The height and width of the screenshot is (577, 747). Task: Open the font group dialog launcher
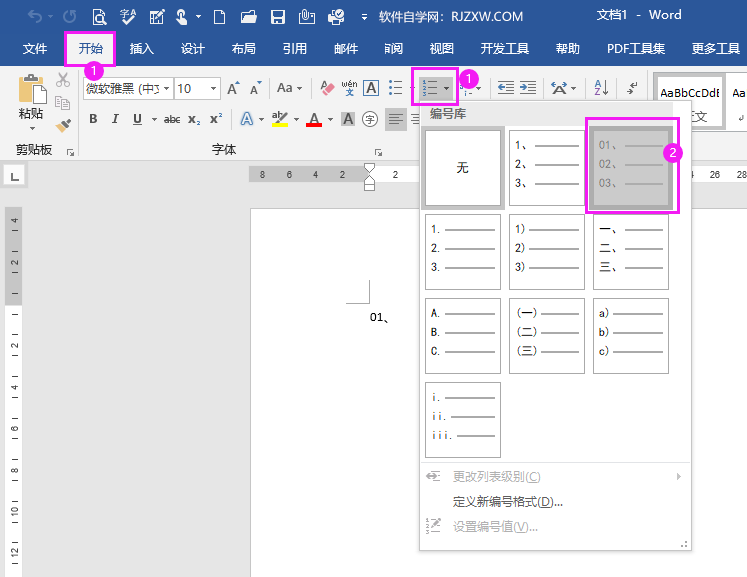coord(378,152)
